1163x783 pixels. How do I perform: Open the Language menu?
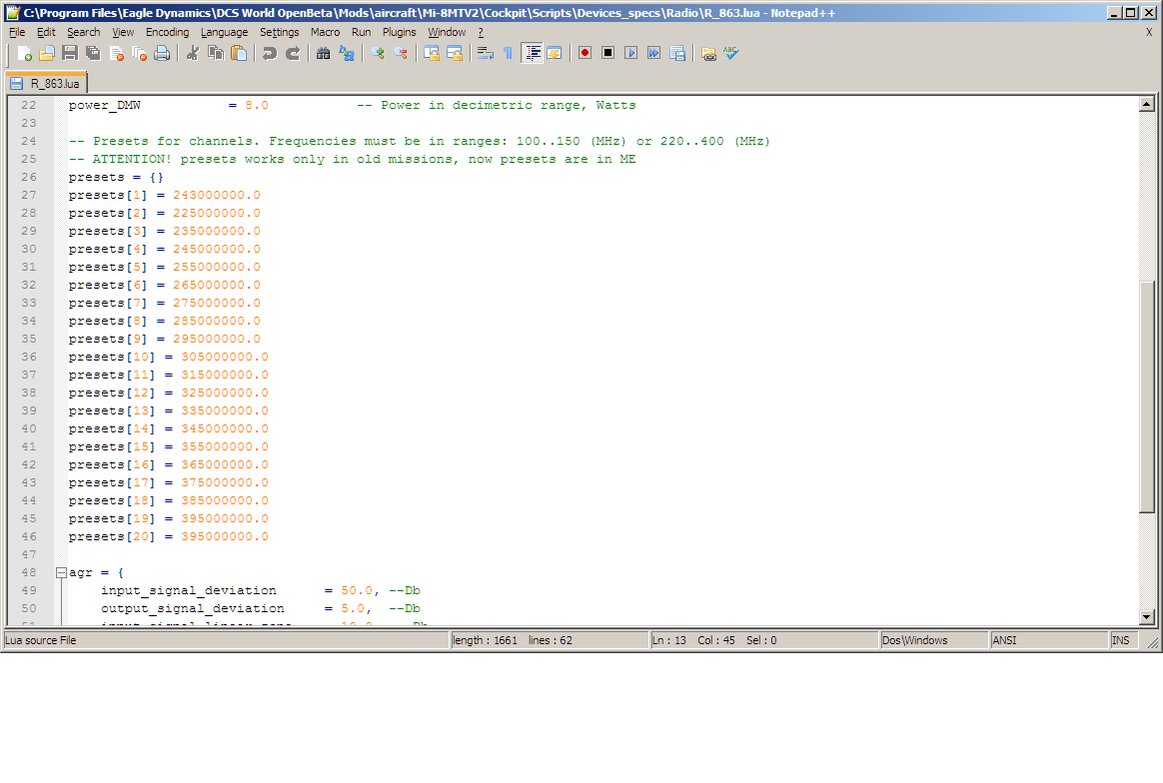(224, 32)
